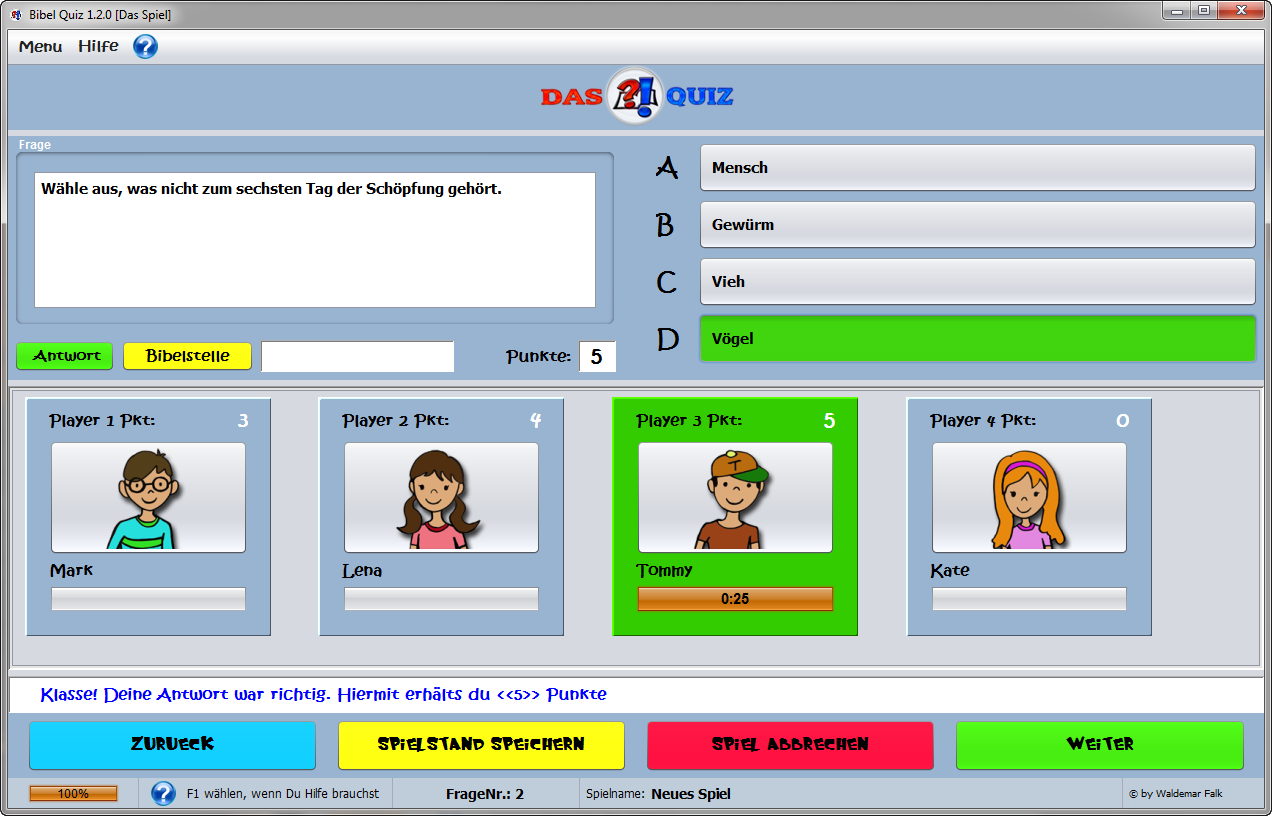Click the Bibel Quiz title bar icon
Image resolution: width=1272 pixels, height=816 pixels.
pos(17,15)
